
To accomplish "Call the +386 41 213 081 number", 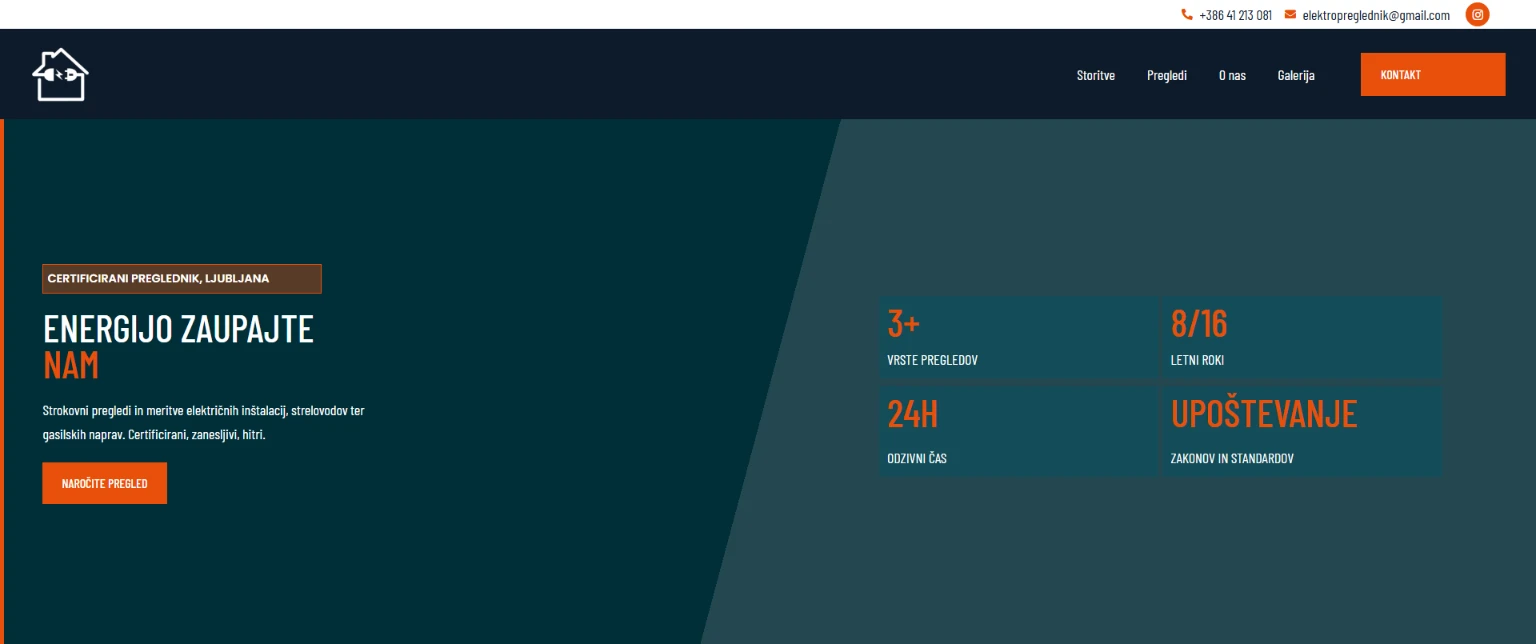I will pyautogui.click(x=1235, y=15).
